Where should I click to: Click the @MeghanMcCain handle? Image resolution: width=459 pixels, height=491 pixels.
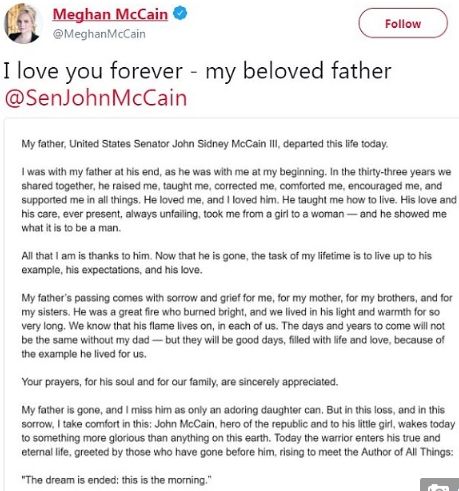(x=99, y=34)
